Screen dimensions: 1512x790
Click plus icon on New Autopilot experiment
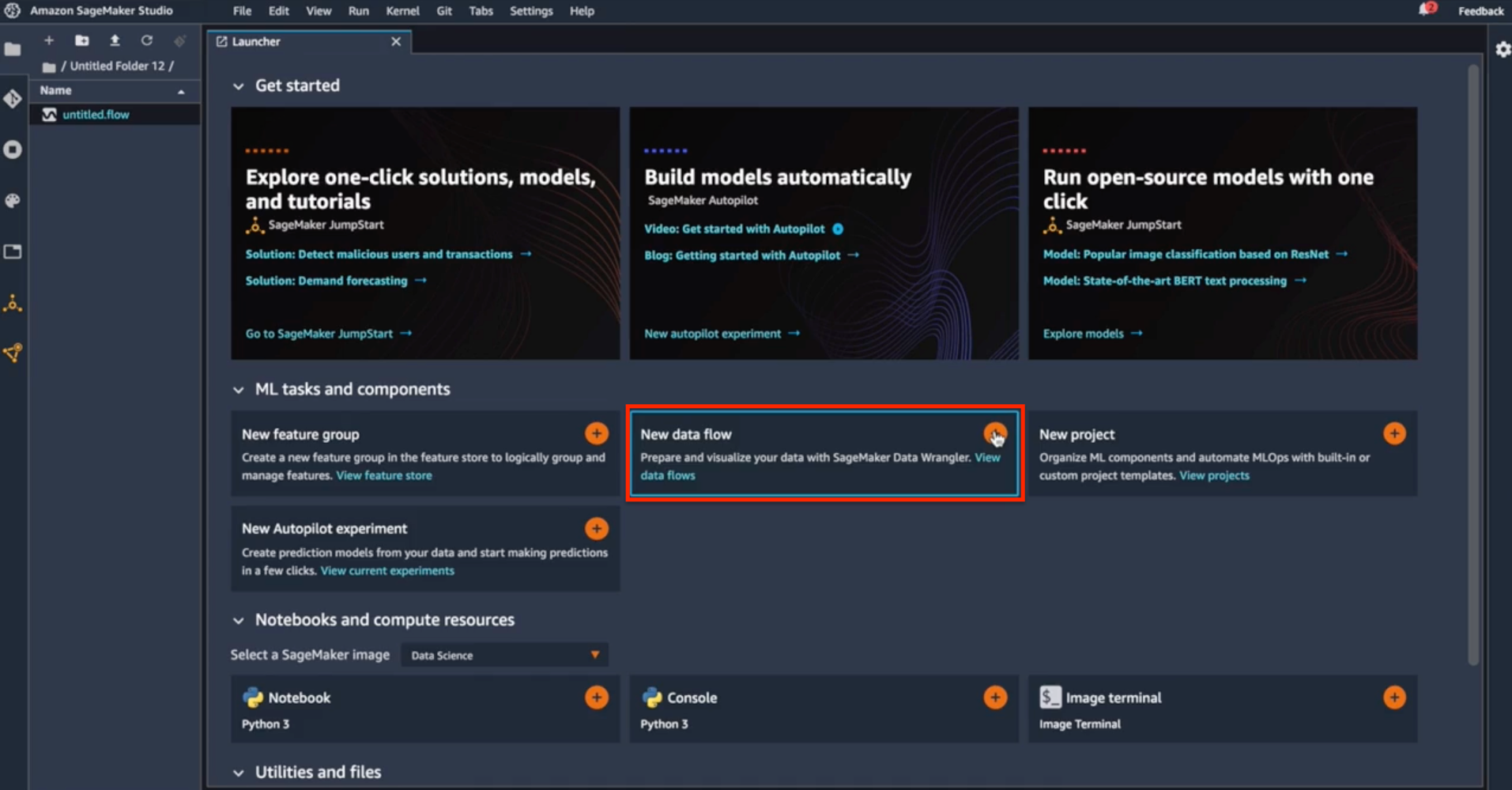[x=597, y=528]
